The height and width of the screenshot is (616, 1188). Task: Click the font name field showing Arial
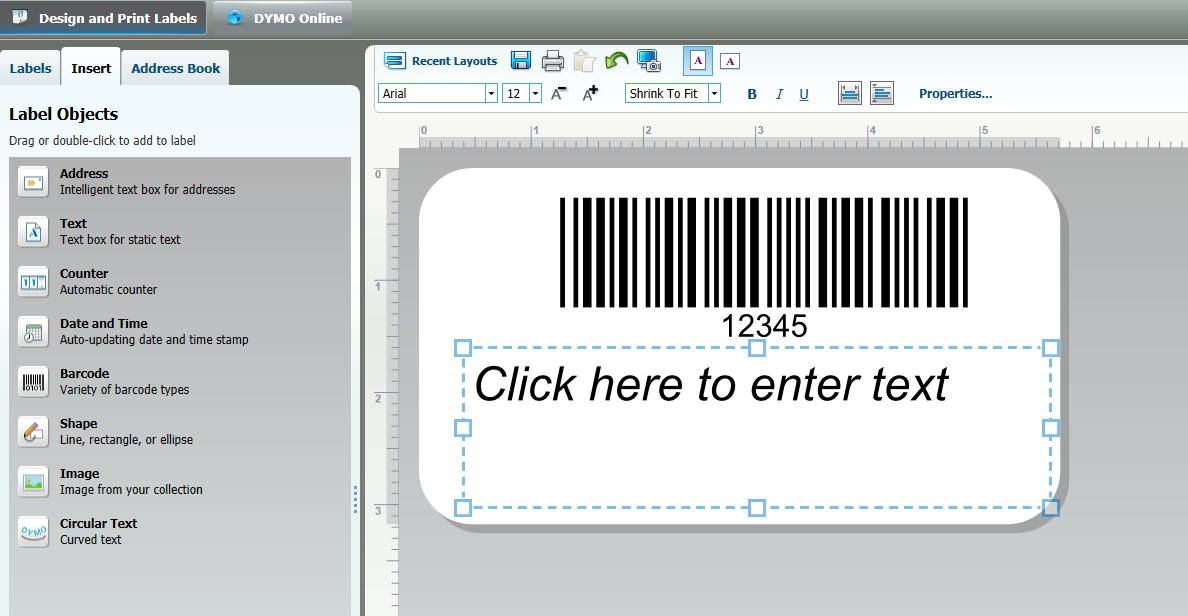coord(432,93)
